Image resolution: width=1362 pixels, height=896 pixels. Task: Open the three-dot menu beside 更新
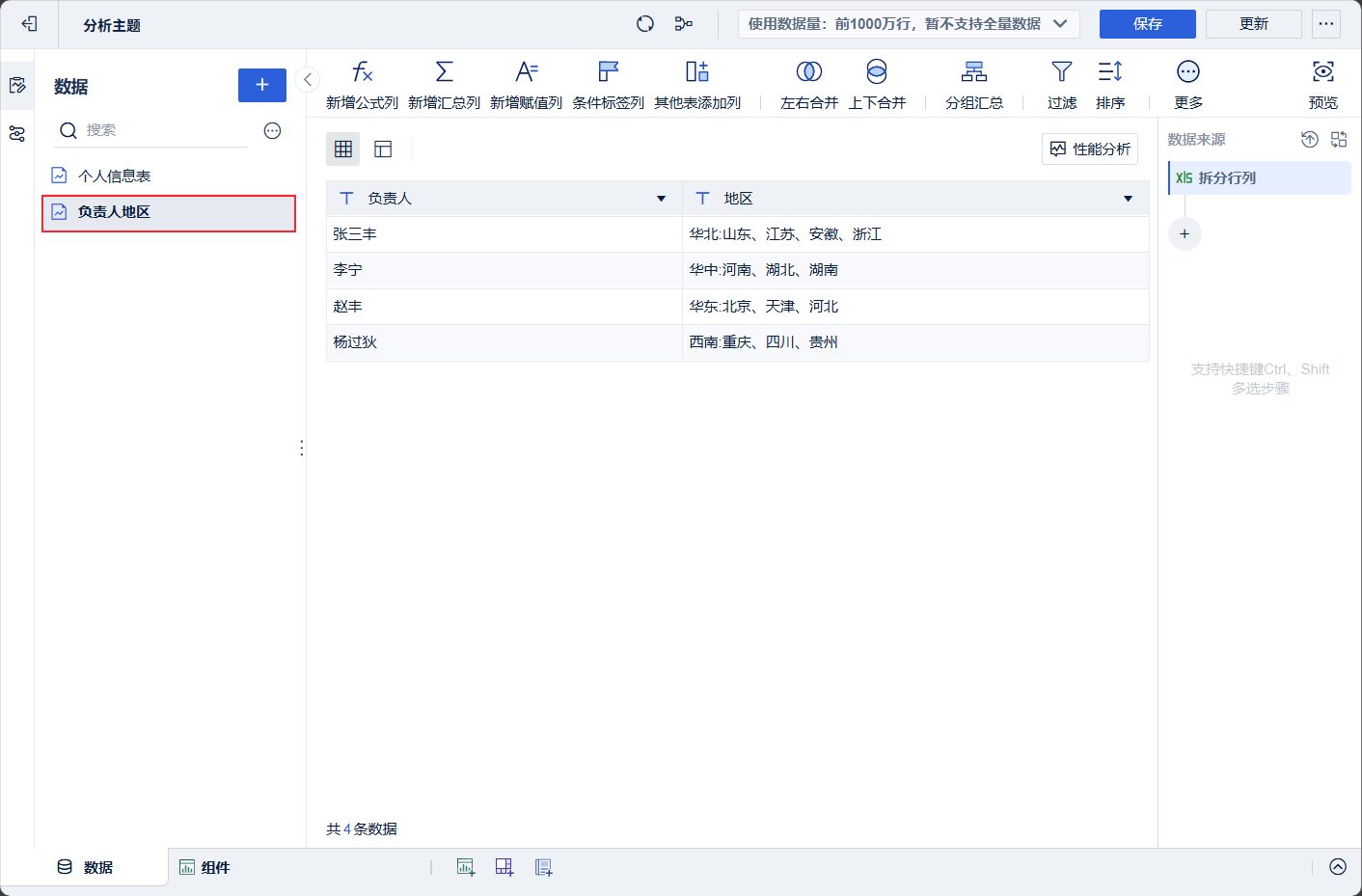pyautogui.click(x=1326, y=24)
